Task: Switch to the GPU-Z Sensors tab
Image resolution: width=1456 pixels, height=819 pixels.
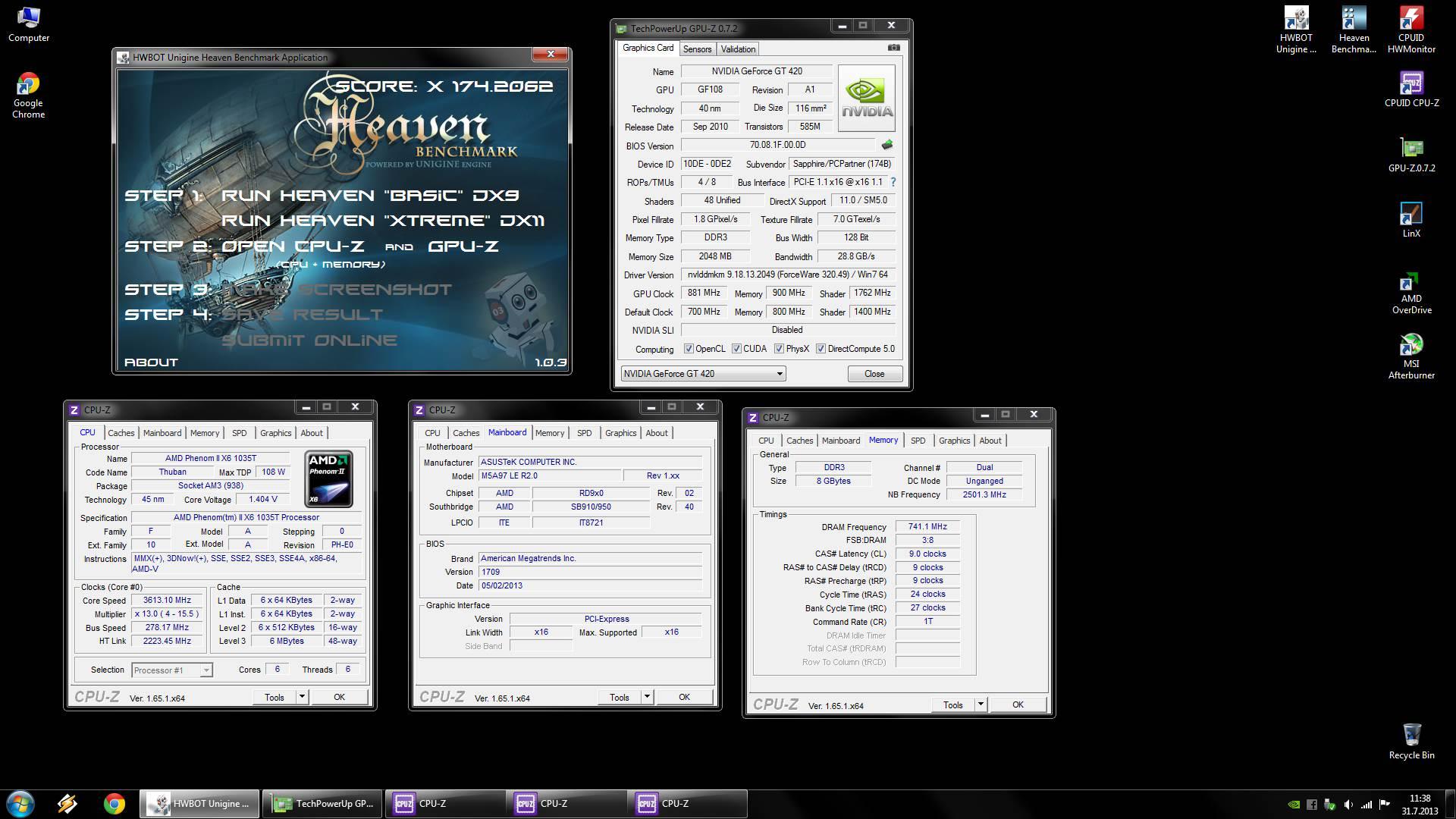Action: (x=697, y=49)
